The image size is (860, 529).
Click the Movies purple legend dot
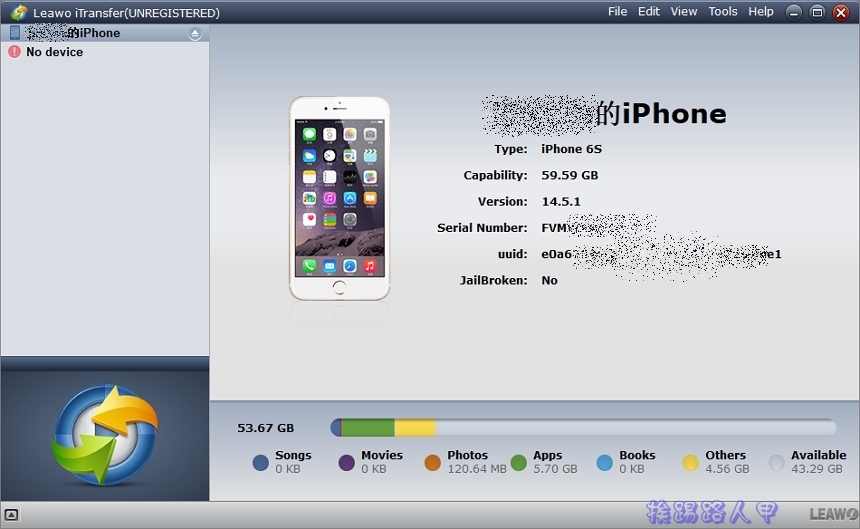pos(347,463)
